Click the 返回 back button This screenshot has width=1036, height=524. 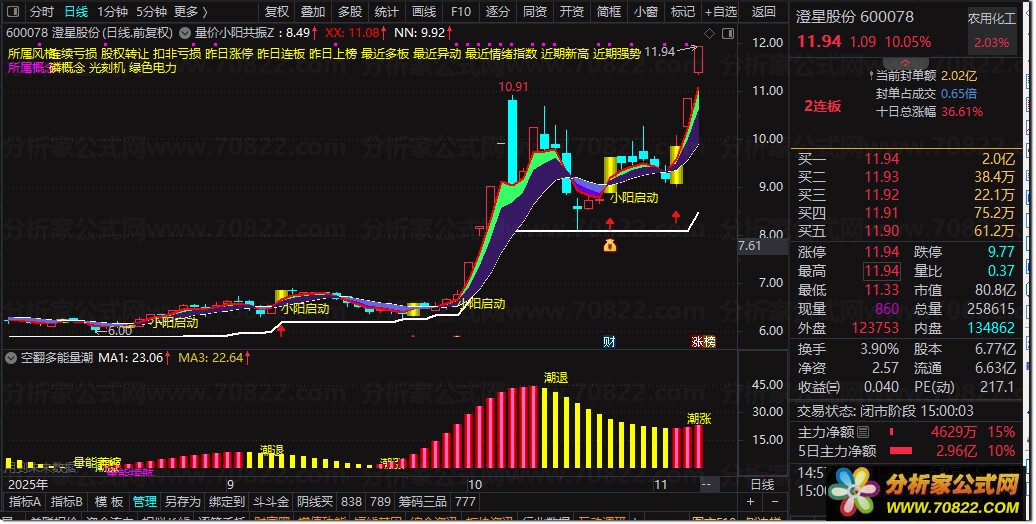click(763, 12)
